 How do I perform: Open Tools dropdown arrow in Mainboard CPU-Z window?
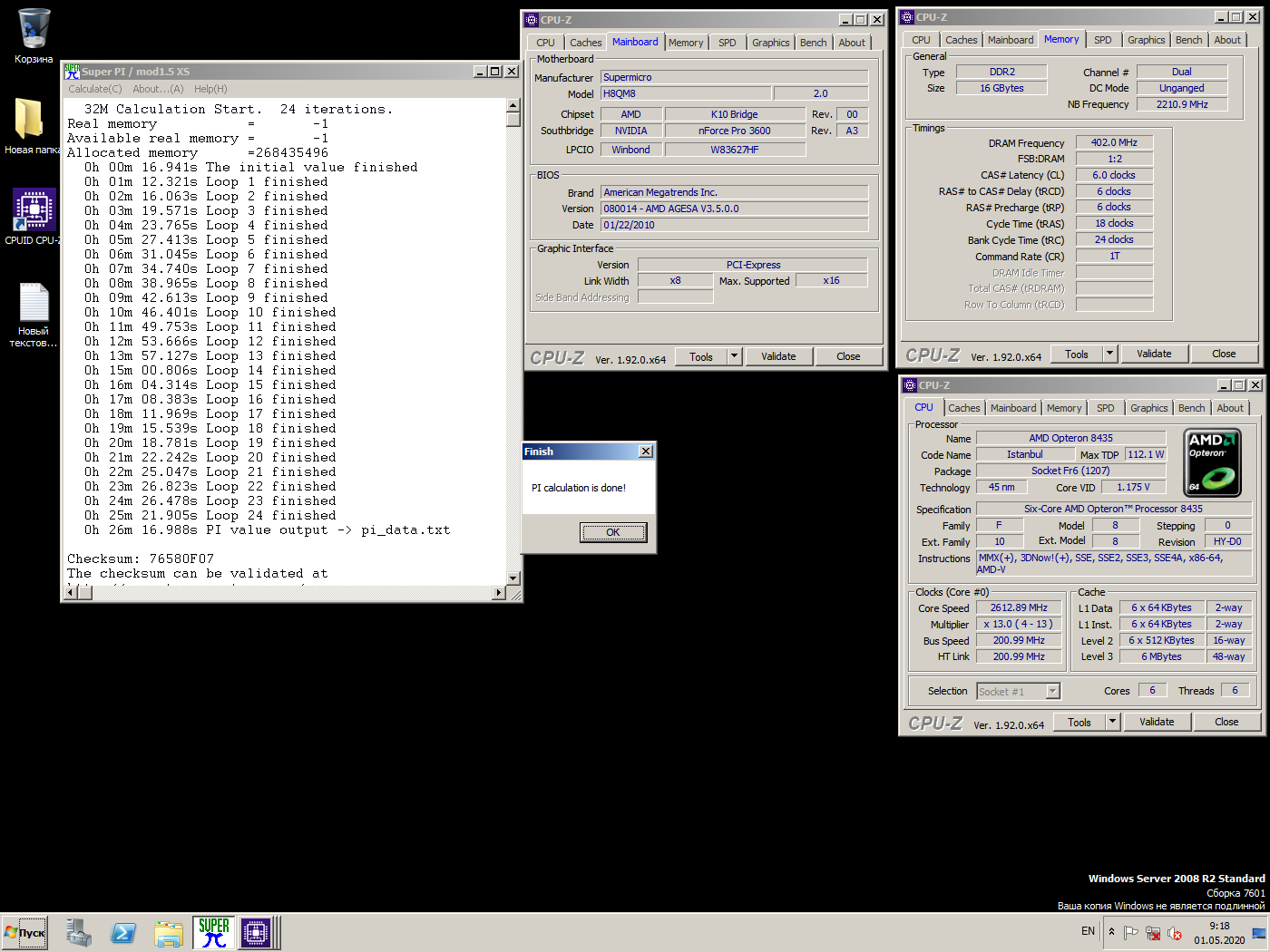(735, 356)
